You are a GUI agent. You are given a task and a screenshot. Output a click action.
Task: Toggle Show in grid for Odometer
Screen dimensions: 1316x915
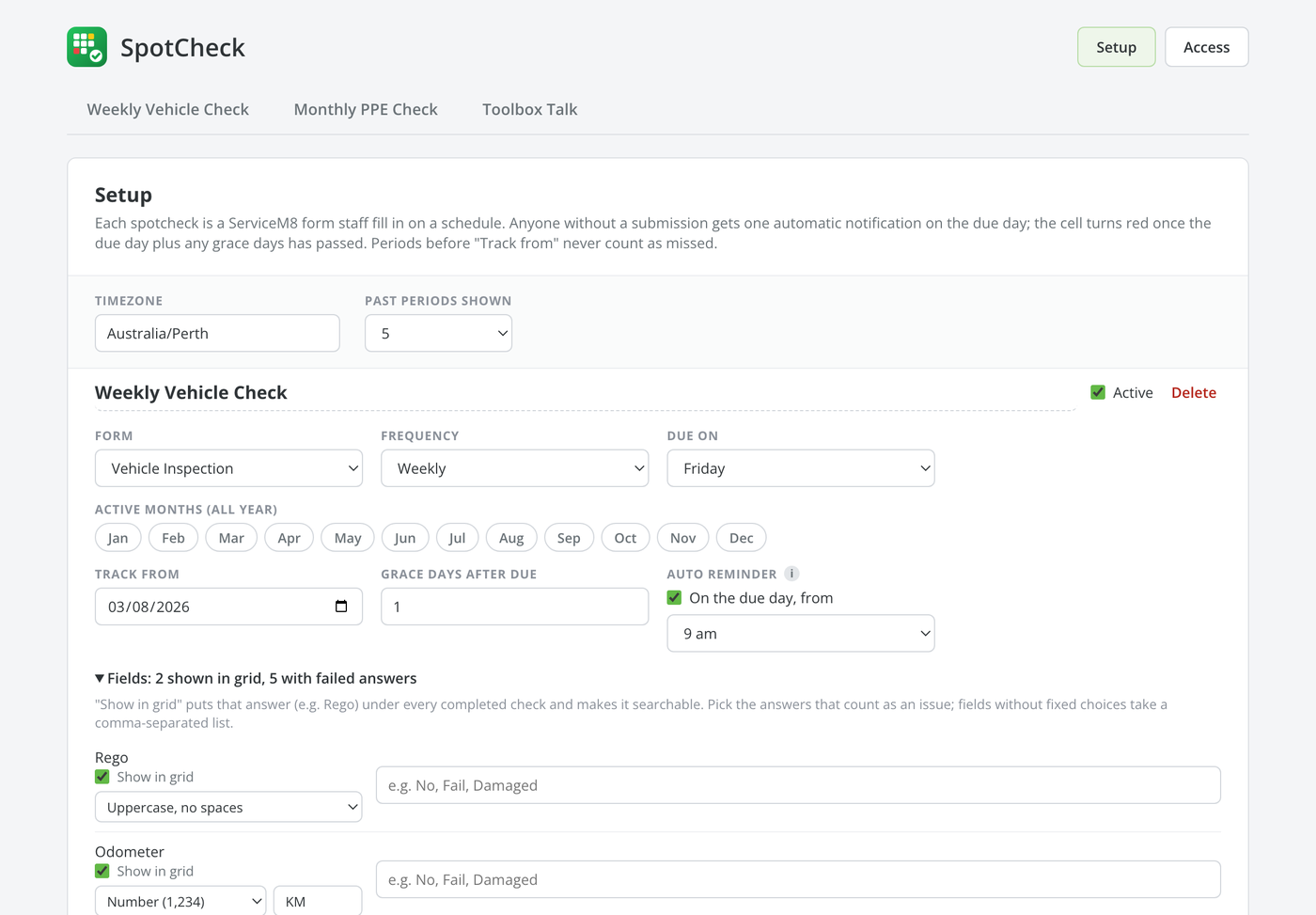pos(102,871)
